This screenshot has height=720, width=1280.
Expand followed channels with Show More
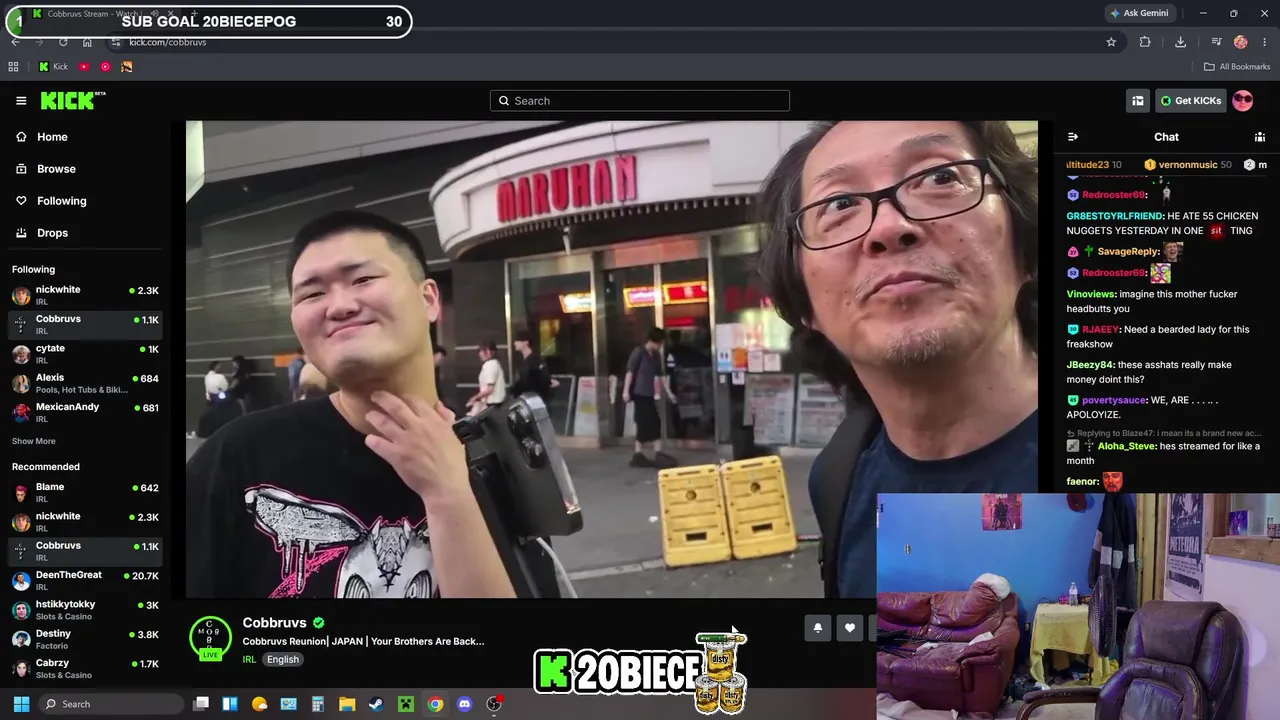[x=34, y=441]
